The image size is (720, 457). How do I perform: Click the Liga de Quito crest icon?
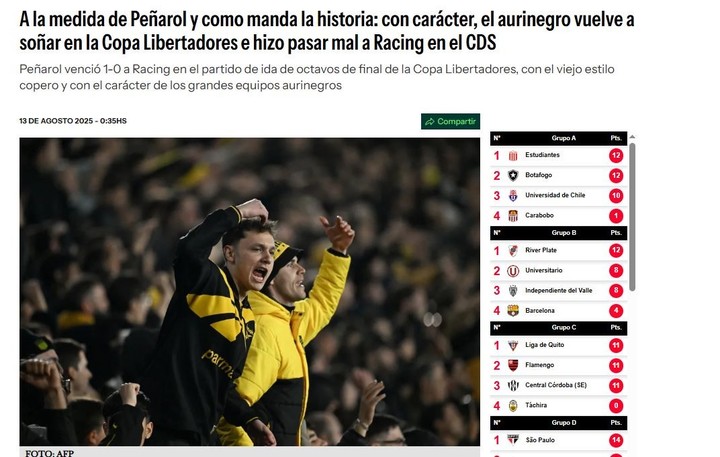coord(513,345)
